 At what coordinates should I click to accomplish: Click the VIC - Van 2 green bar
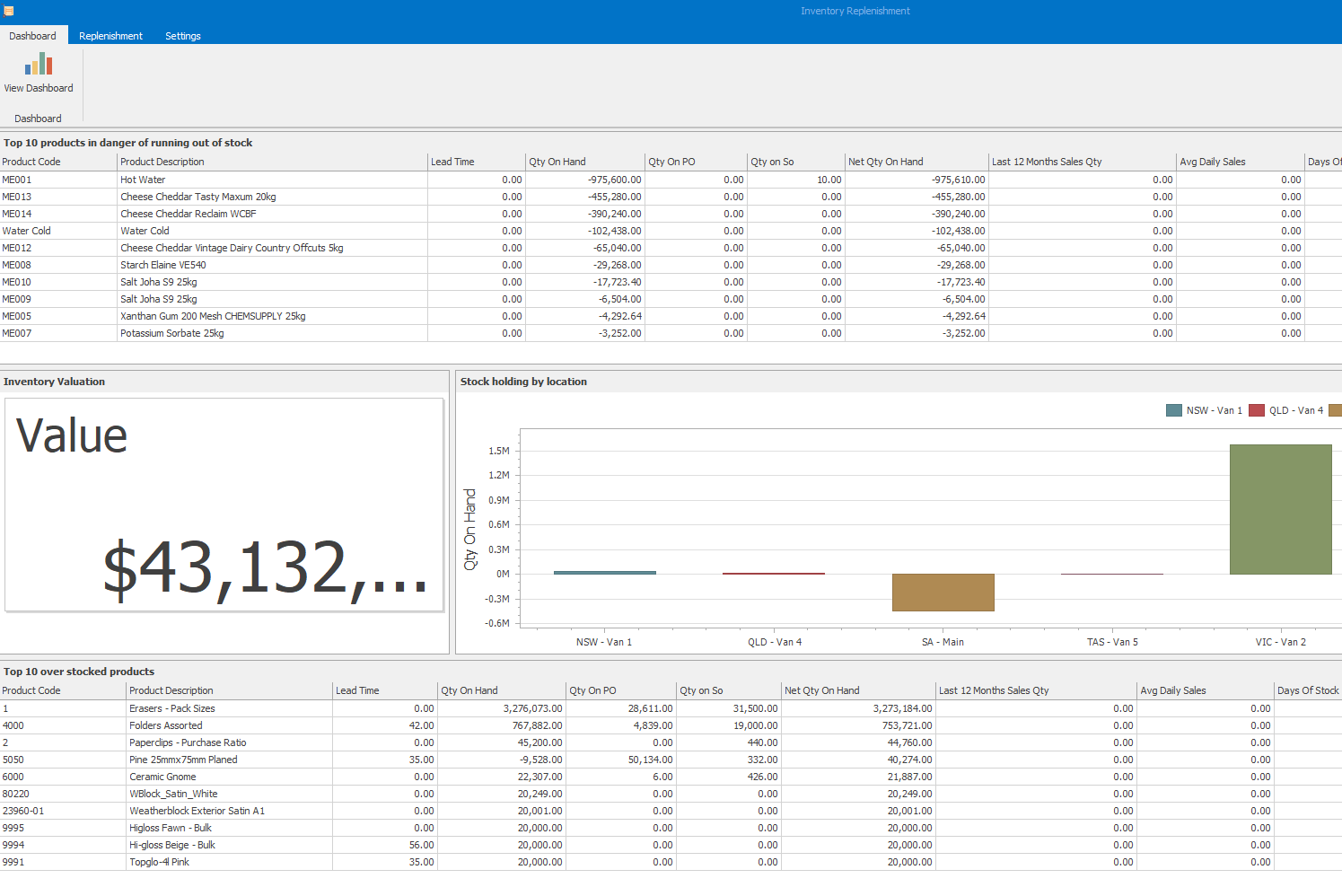coord(1280,509)
